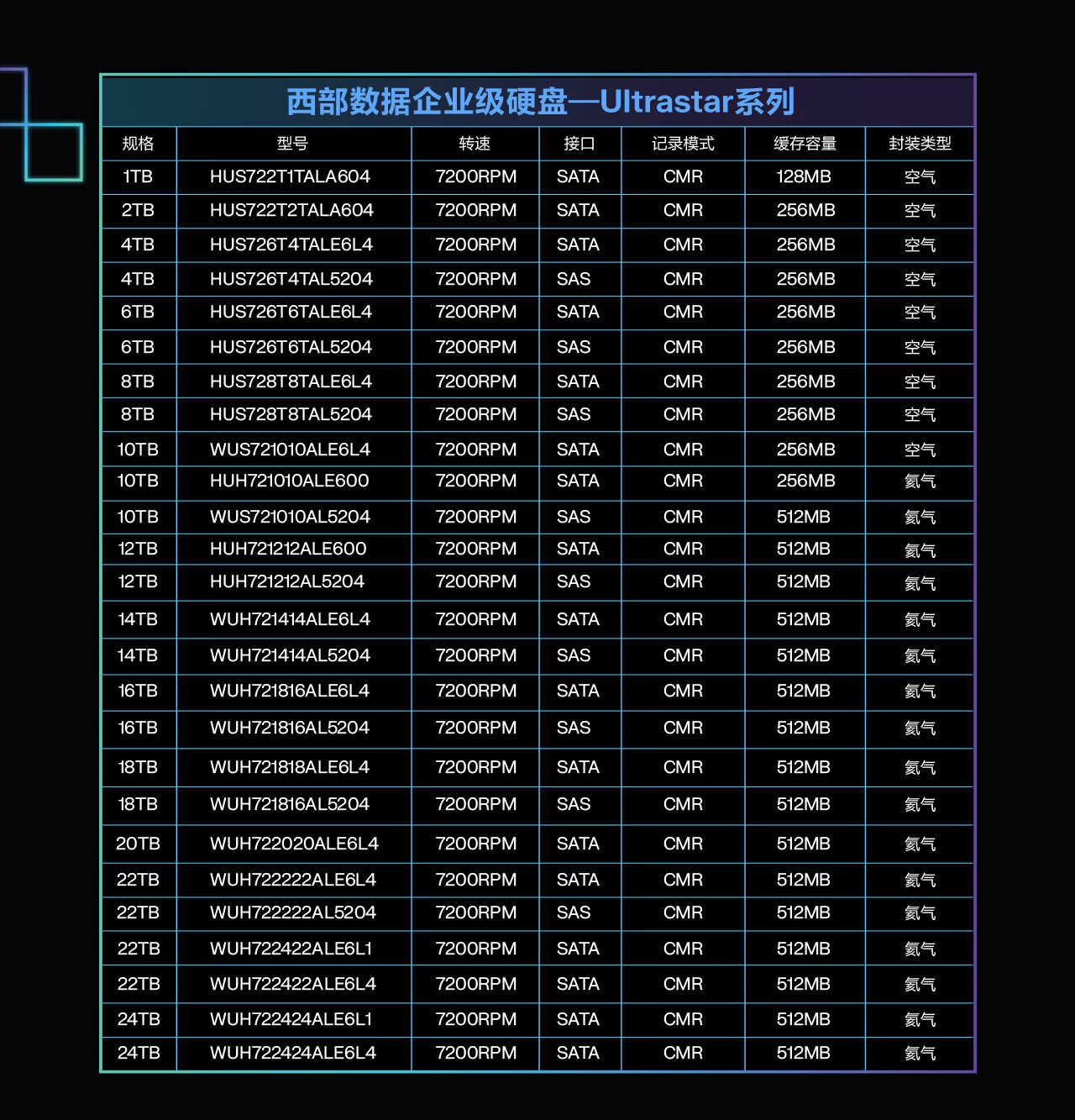This screenshot has width=1075, height=1120.
Task: Select model WUH721816ALE6L4
Action: click(290, 691)
